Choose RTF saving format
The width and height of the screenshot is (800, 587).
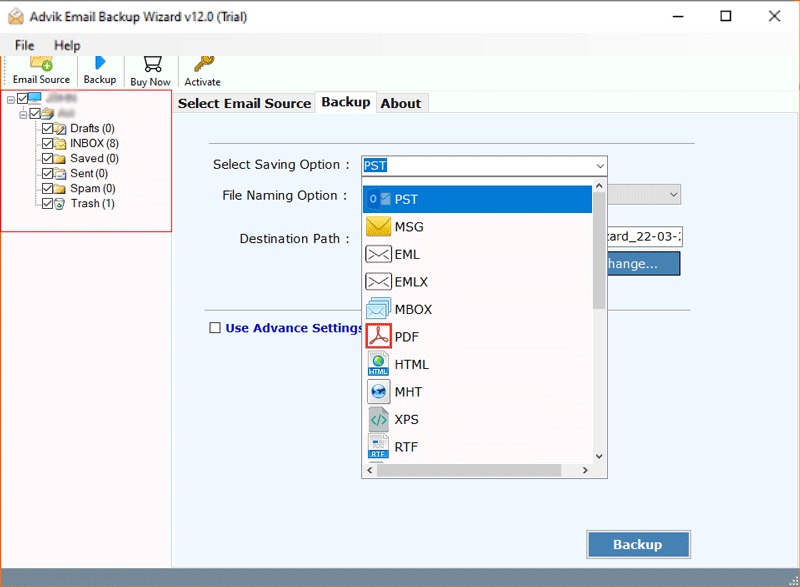(477, 447)
